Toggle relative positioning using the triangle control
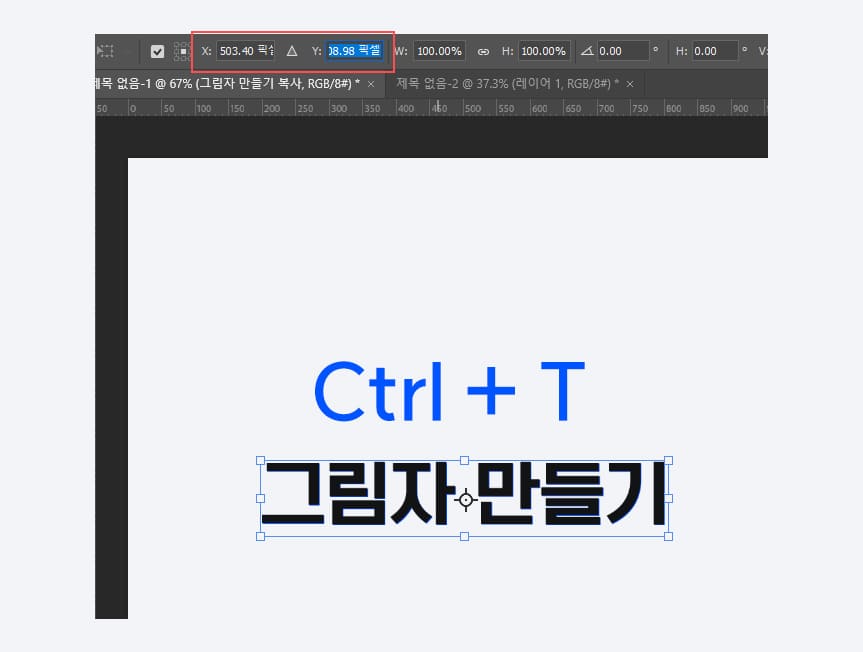 pos(291,51)
